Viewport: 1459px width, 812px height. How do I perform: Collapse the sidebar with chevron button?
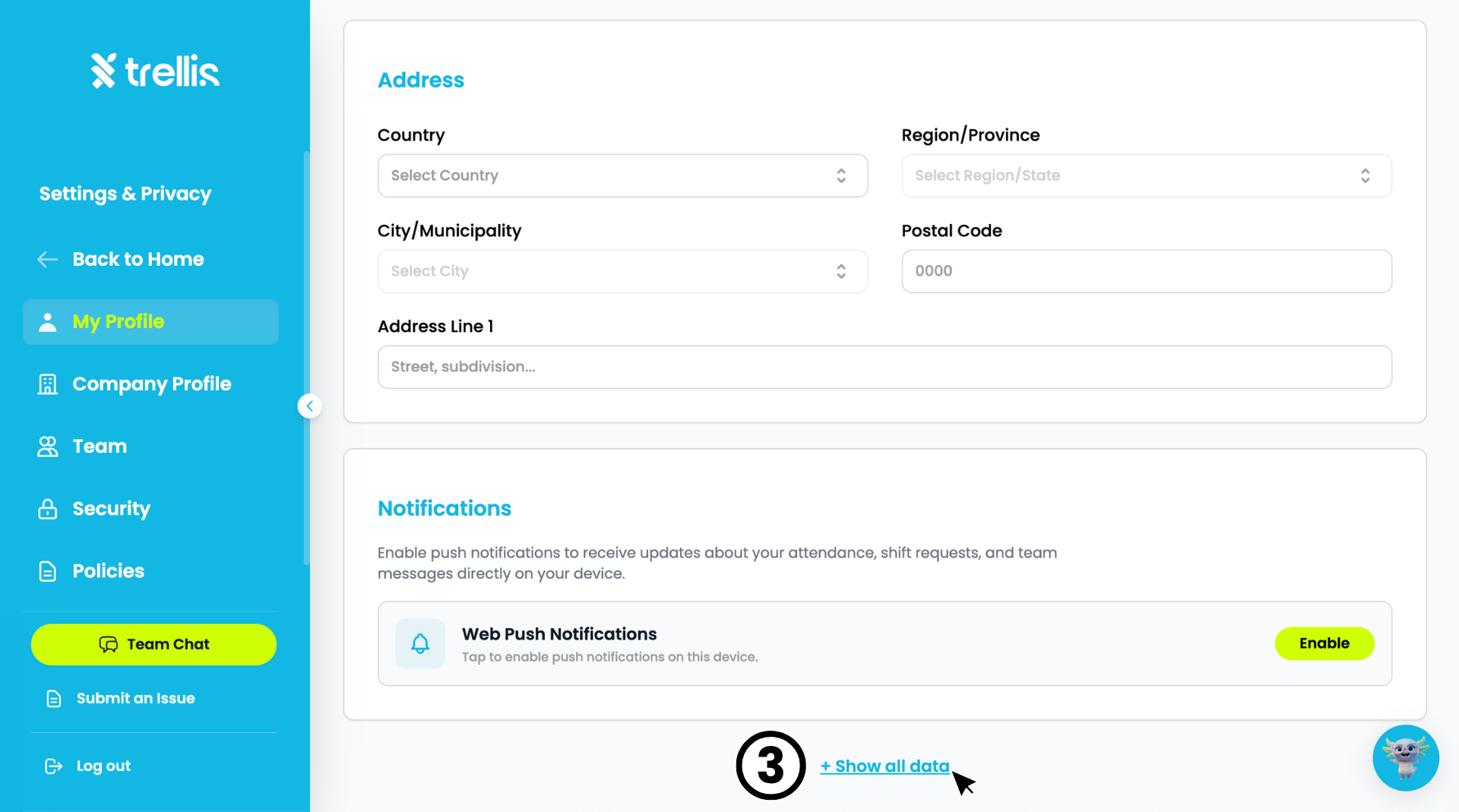309,406
